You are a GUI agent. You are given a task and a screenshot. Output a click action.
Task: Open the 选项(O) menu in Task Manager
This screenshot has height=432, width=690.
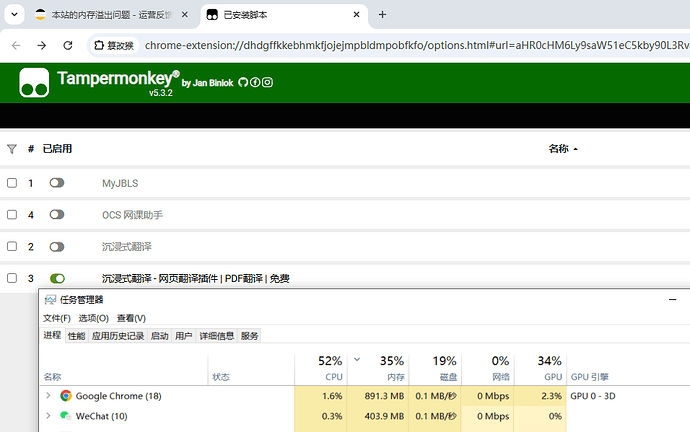(x=93, y=318)
